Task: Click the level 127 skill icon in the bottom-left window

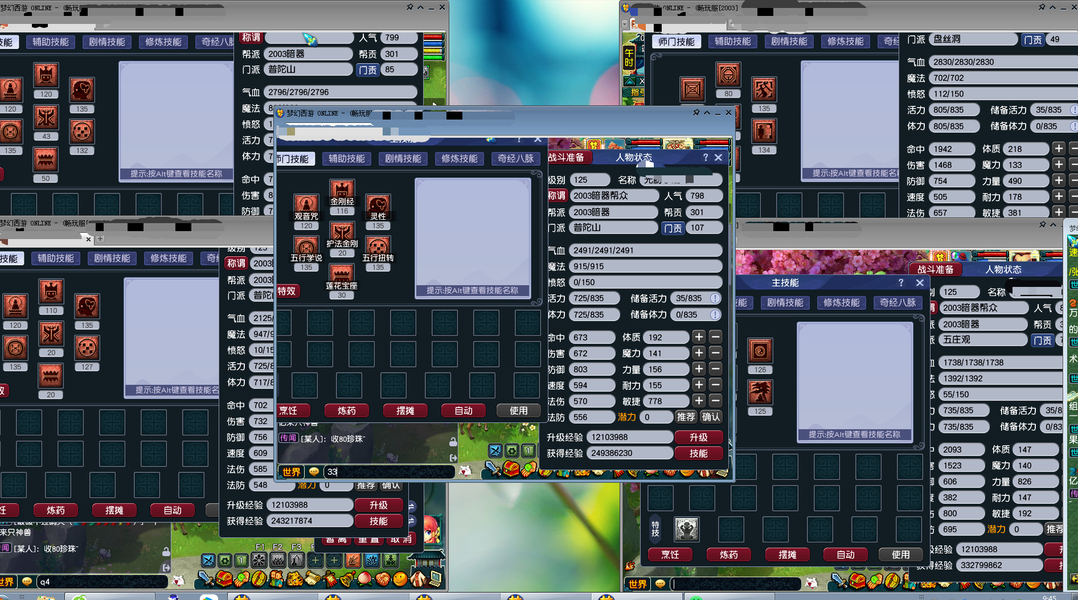Action: coord(86,348)
